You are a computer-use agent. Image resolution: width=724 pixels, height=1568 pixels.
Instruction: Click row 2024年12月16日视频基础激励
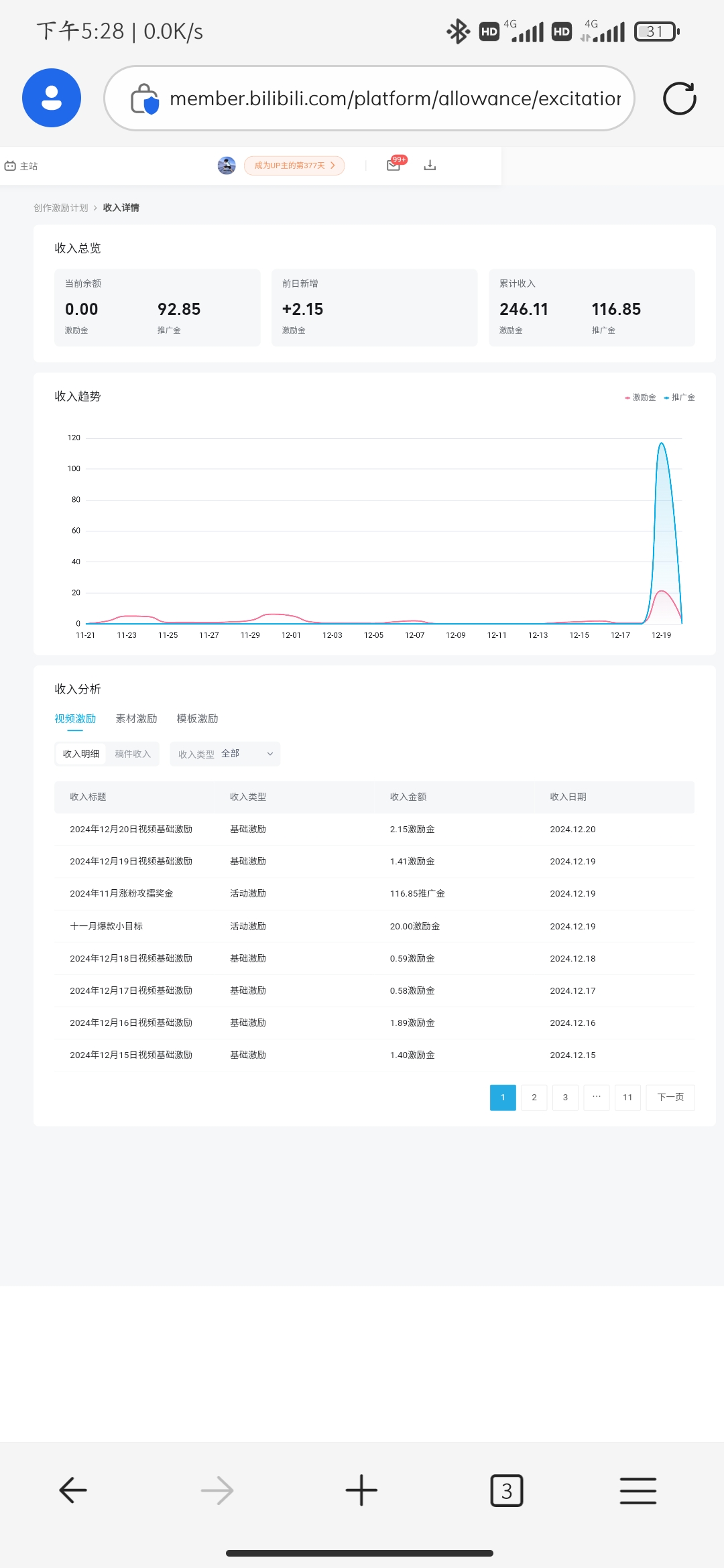[x=374, y=1023]
